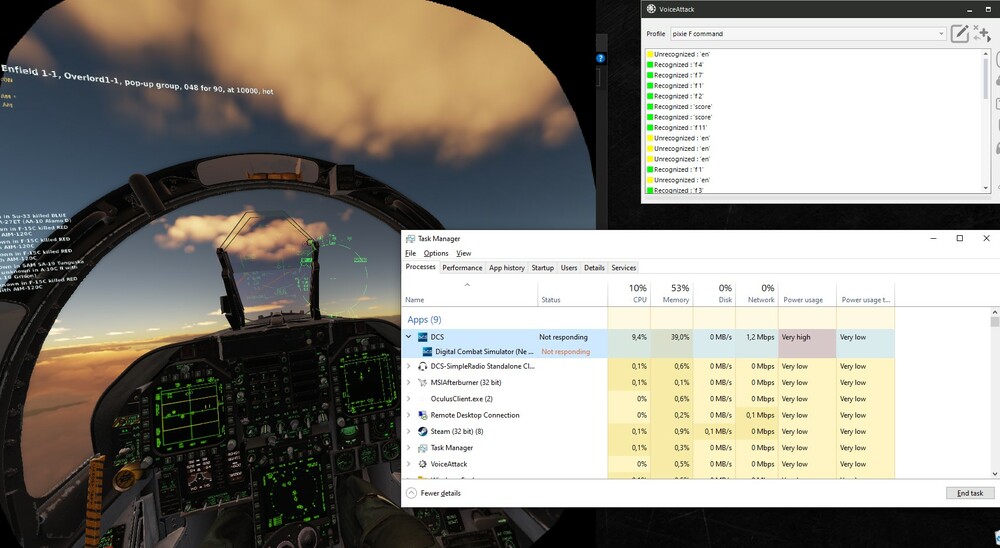Click the Remote Desktop Connection icon
Viewport: 1000px width, 548px height.
[x=422, y=415]
